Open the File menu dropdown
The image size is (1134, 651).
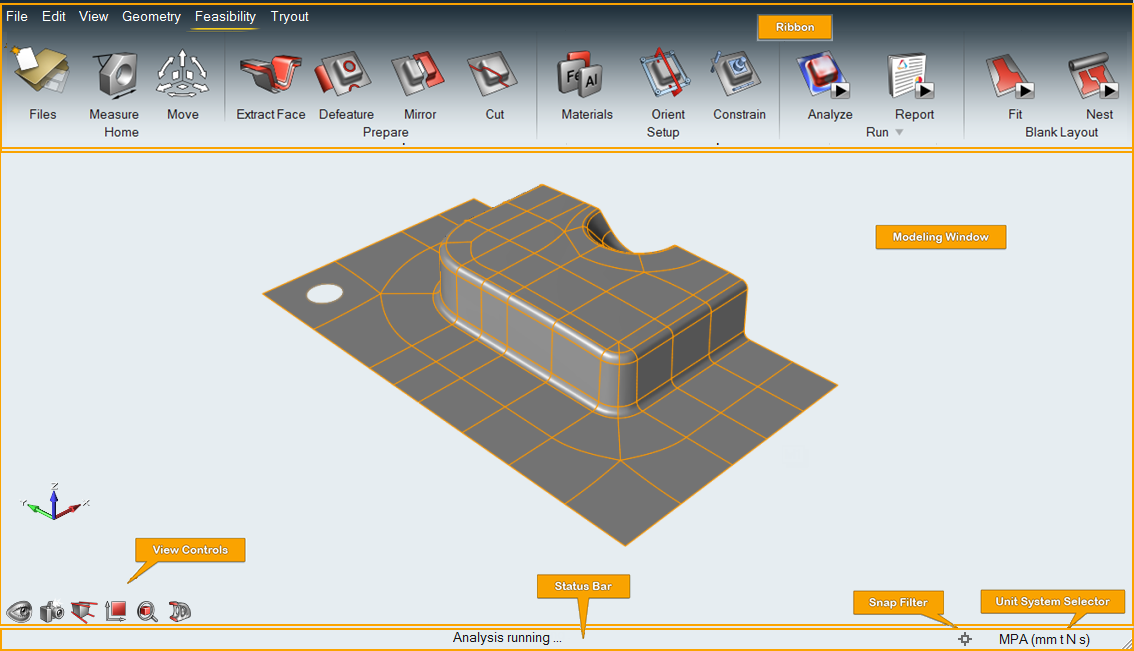17,16
